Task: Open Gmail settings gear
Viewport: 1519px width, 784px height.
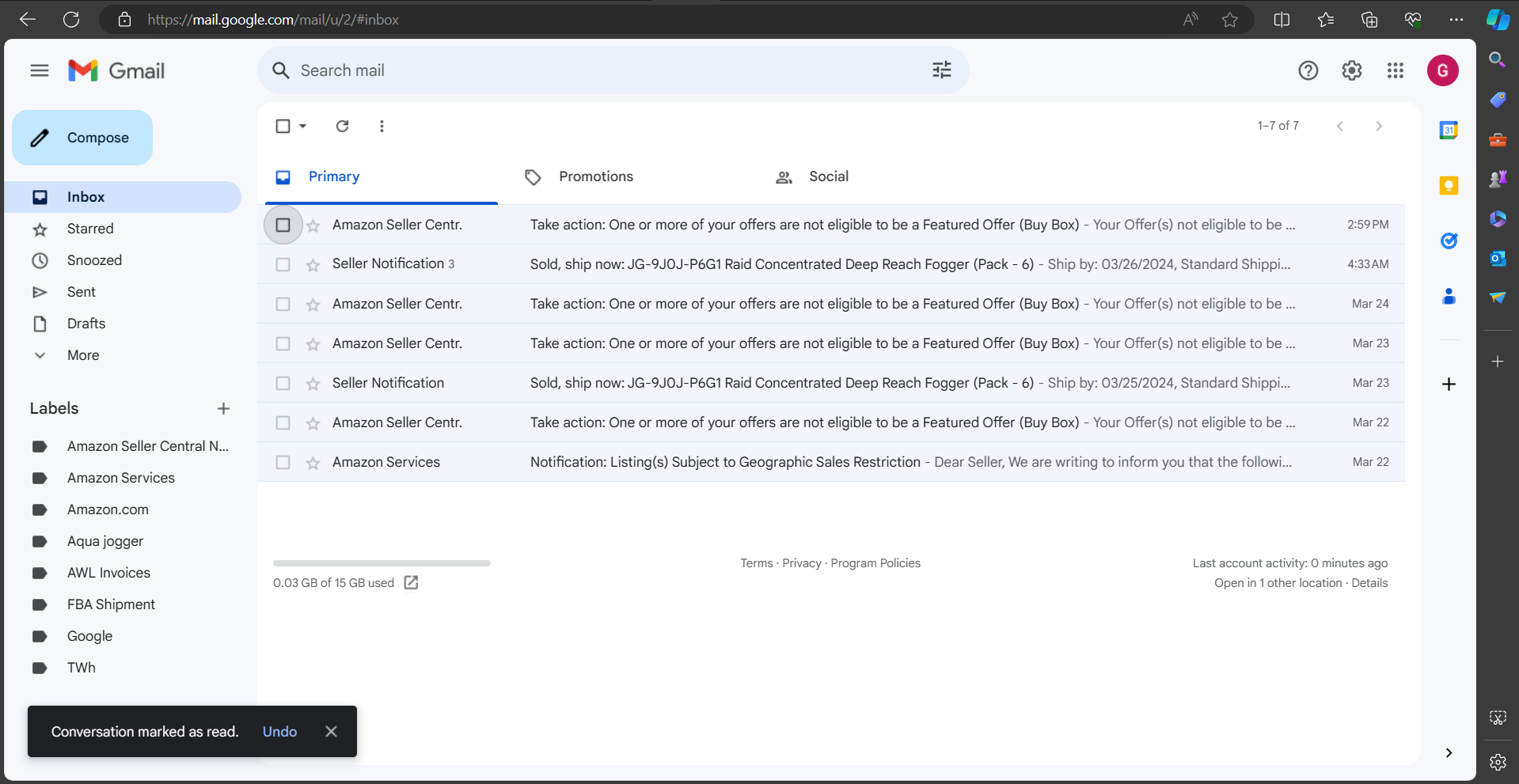Action: (1352, 70)
